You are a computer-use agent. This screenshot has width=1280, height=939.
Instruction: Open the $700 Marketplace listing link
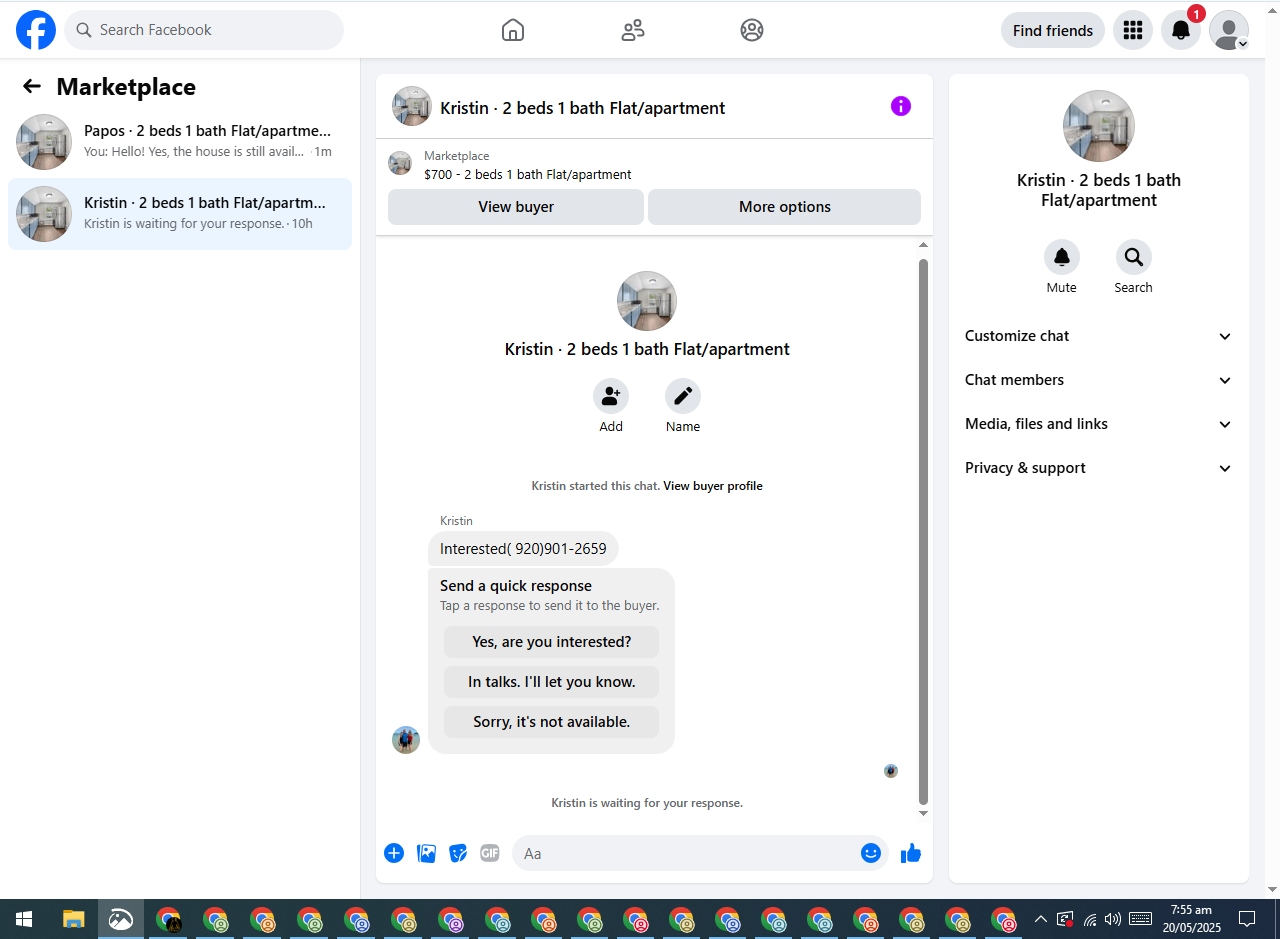528,174
